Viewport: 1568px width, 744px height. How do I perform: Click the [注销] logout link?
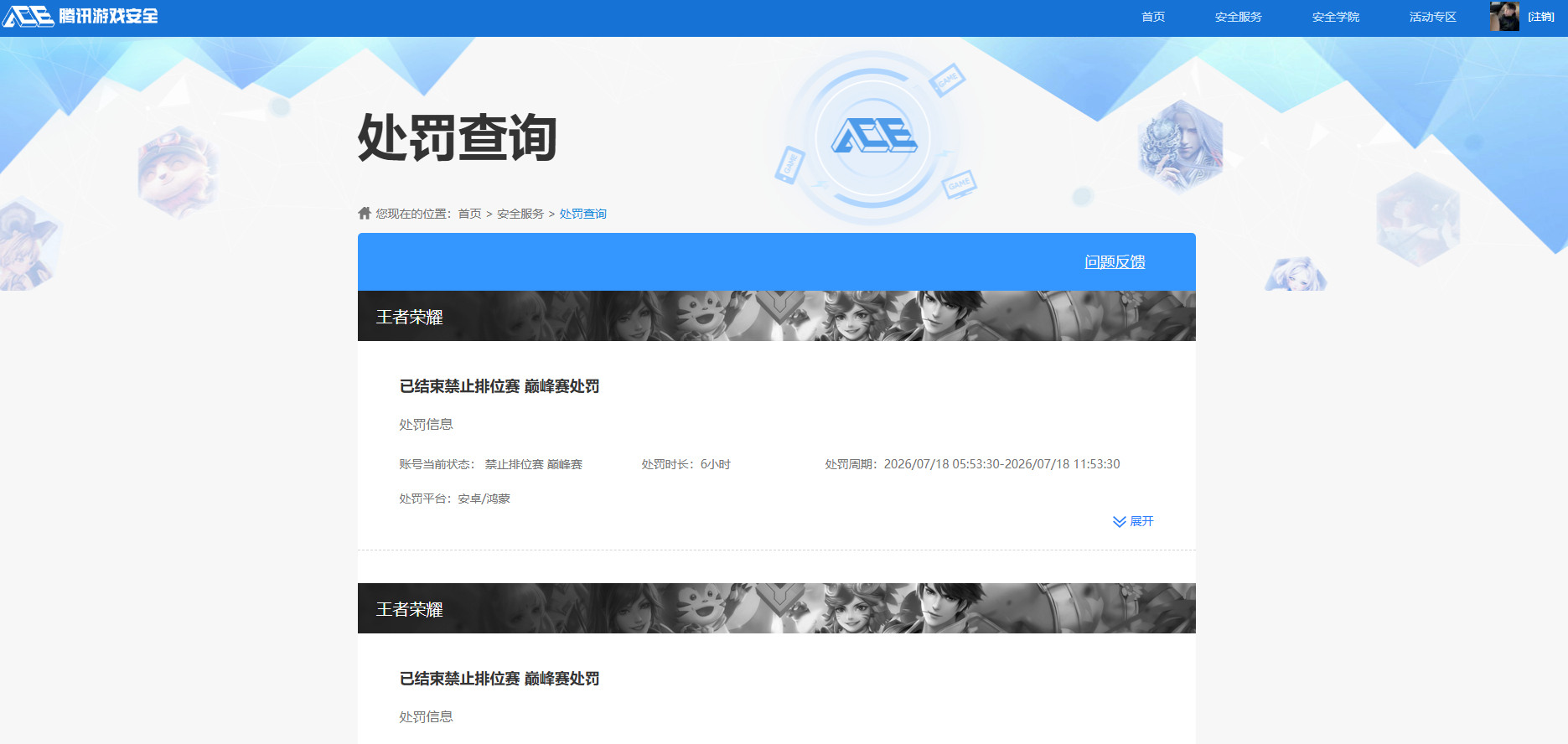click(1541, 17)
